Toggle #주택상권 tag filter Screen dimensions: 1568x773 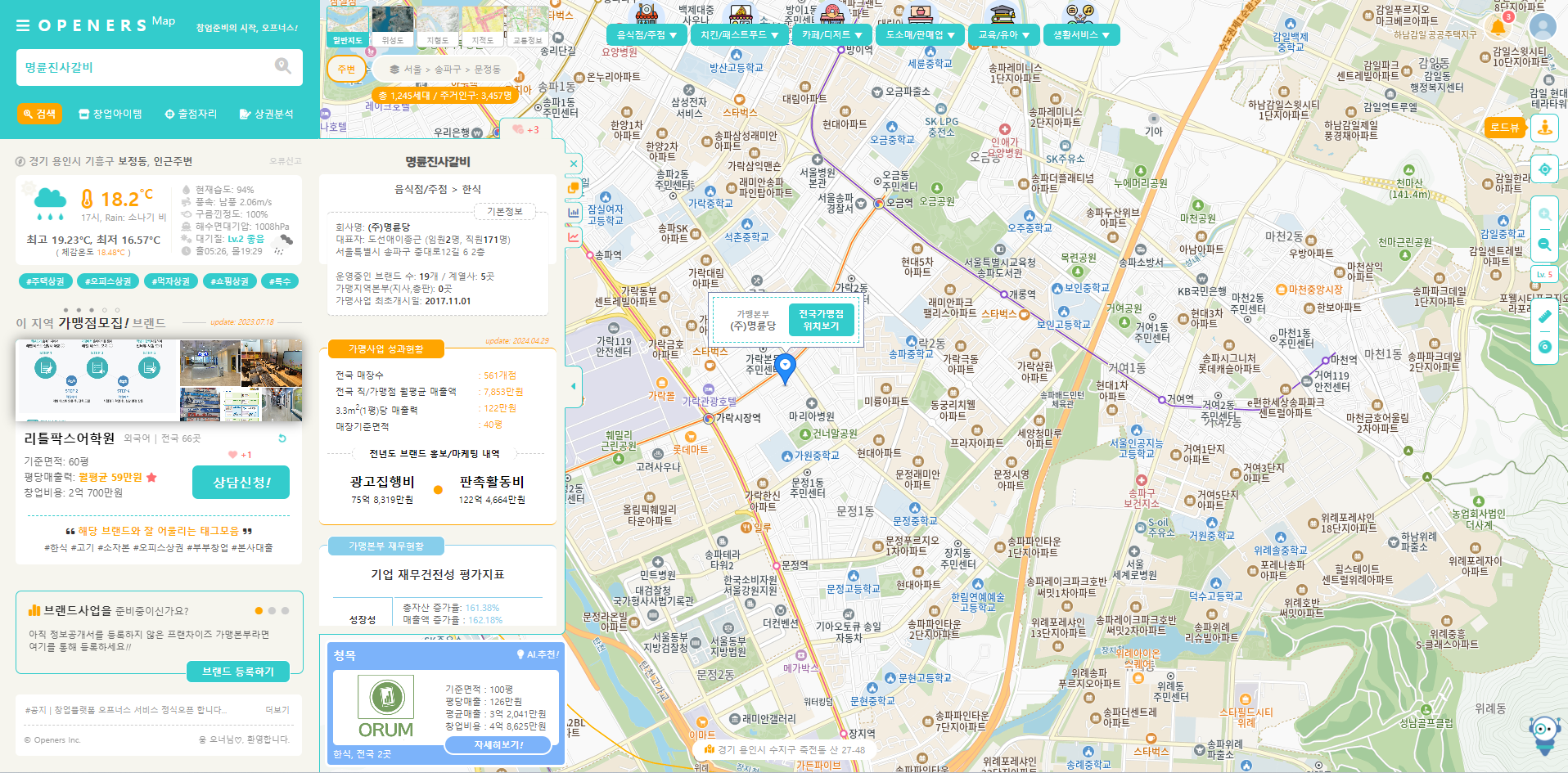point(45,281)
